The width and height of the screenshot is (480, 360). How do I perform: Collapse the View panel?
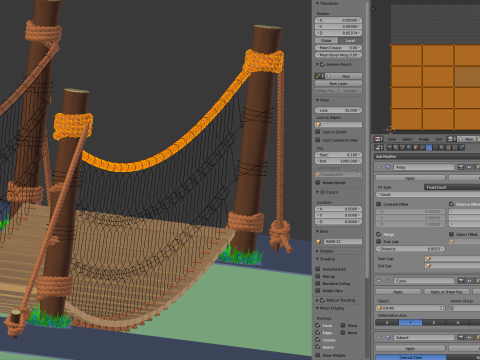(317, 100)
